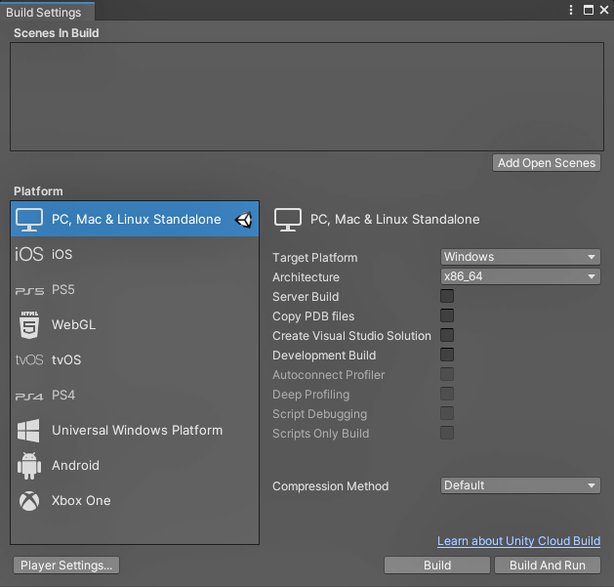Enable the Server Build checkbox

447,296
